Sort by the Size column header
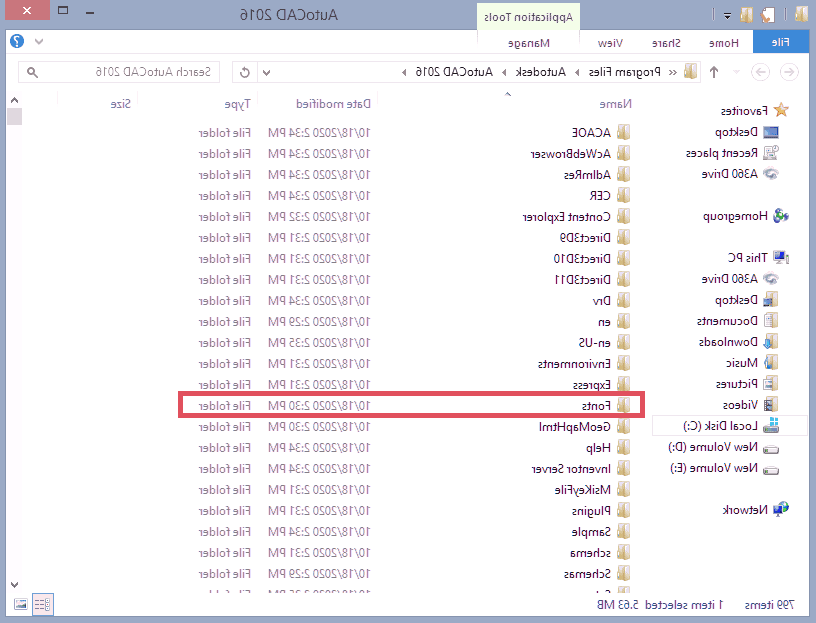This screenshot has height=623, width=816. 121,104
